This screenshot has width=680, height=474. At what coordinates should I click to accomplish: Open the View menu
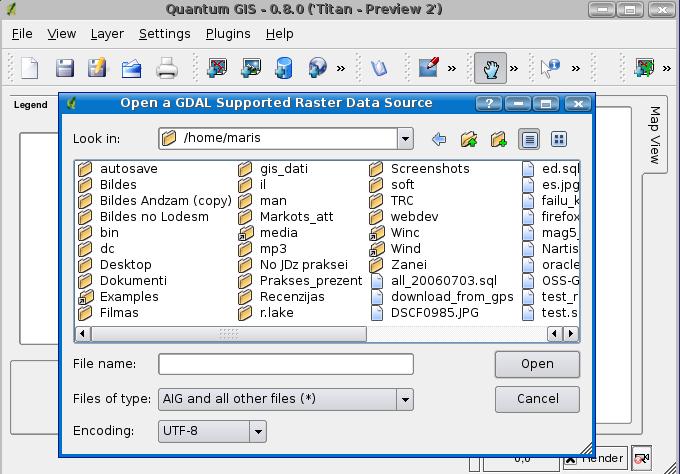(x=62, y=34)
